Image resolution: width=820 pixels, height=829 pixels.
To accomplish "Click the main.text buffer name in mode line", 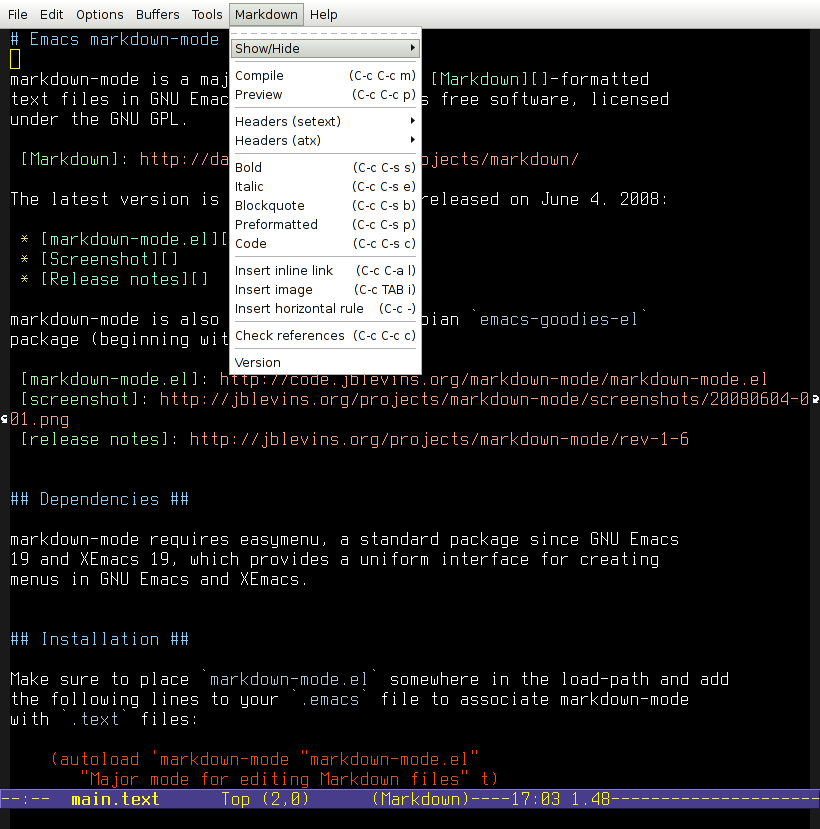I will point(115,799).
